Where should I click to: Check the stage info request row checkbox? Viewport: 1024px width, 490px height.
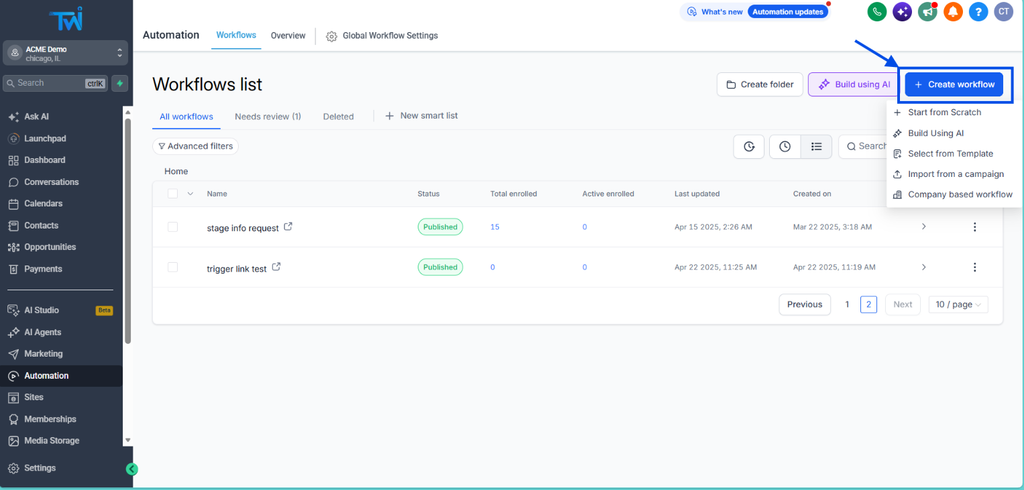pyautogui.click(x=172, y=227)
